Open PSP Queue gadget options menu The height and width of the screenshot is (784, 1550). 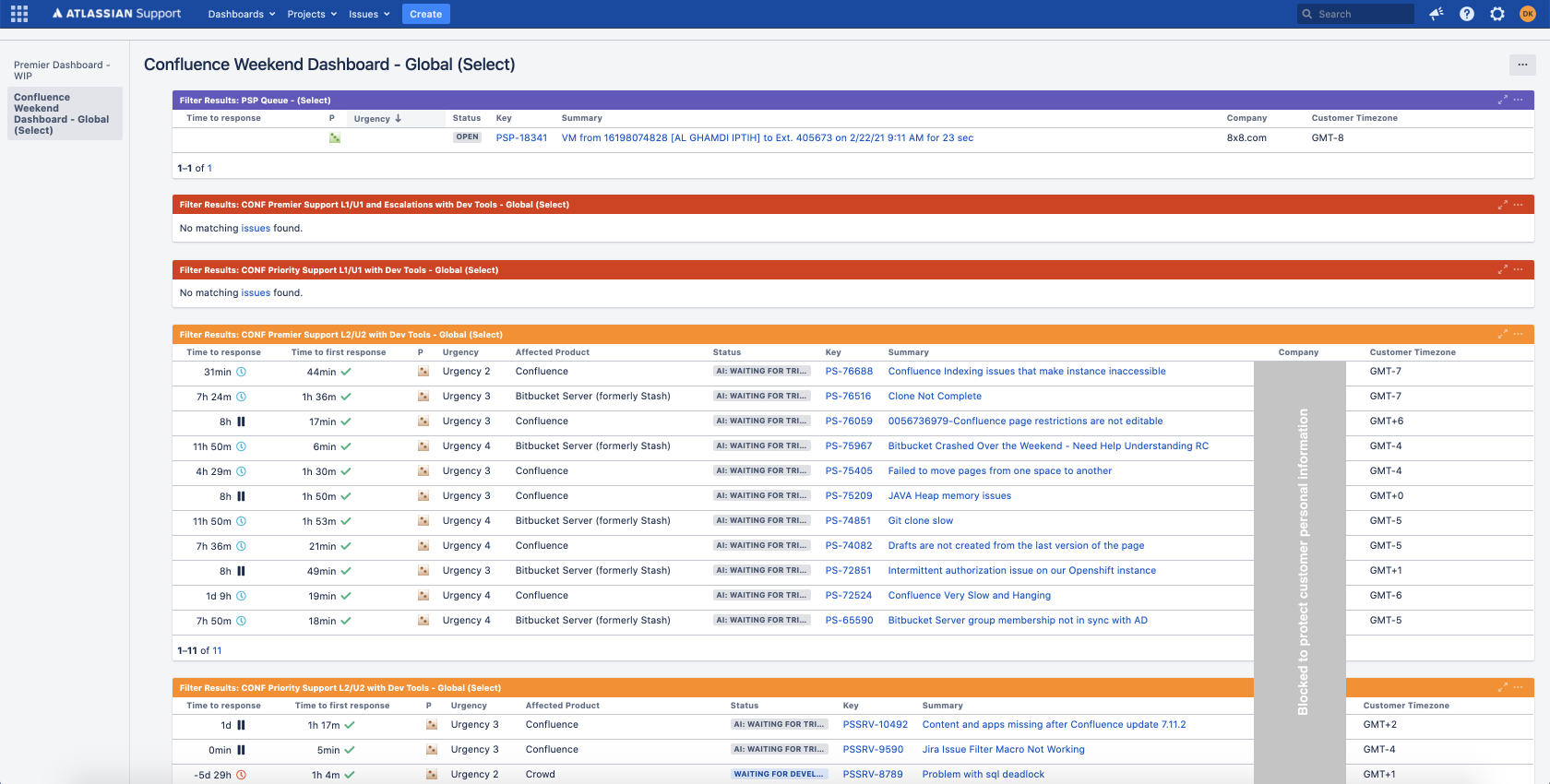1518,100
